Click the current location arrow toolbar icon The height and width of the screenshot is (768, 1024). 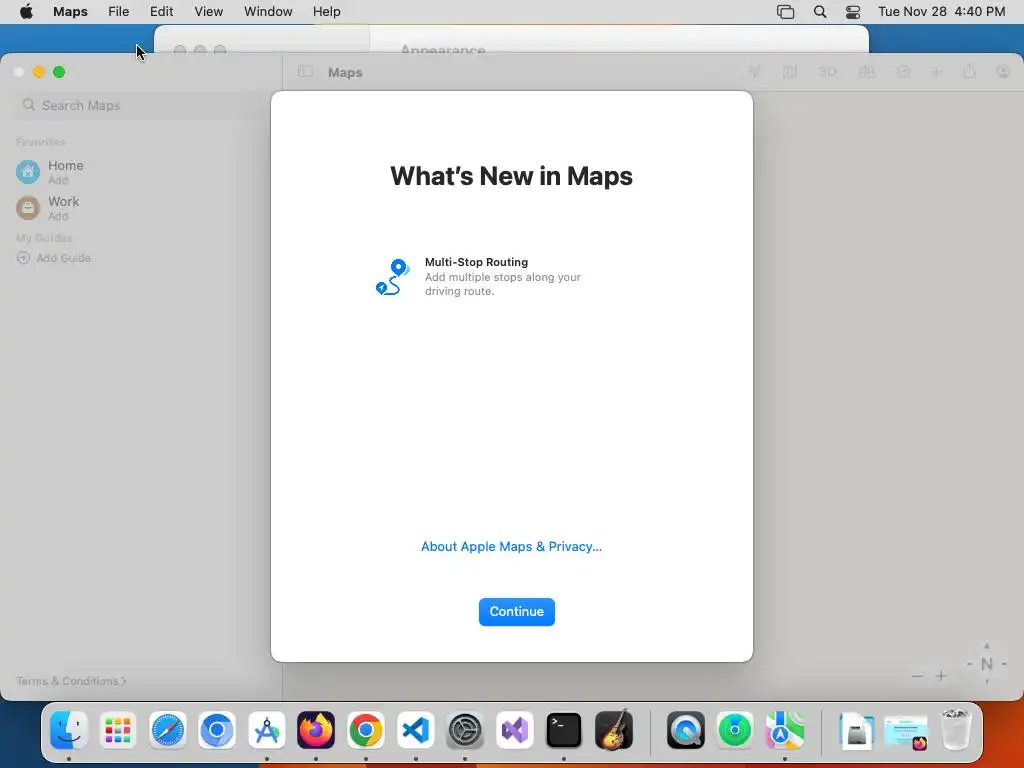click(754, 72)
